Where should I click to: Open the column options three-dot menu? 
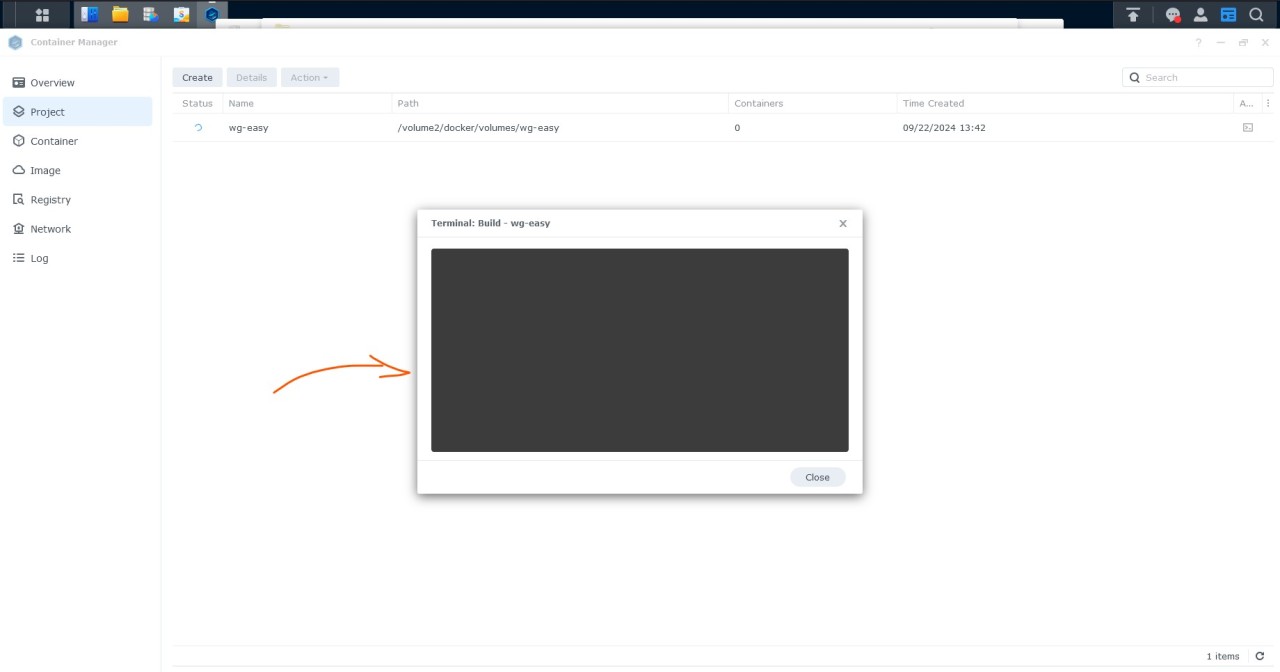(1268, 103)
